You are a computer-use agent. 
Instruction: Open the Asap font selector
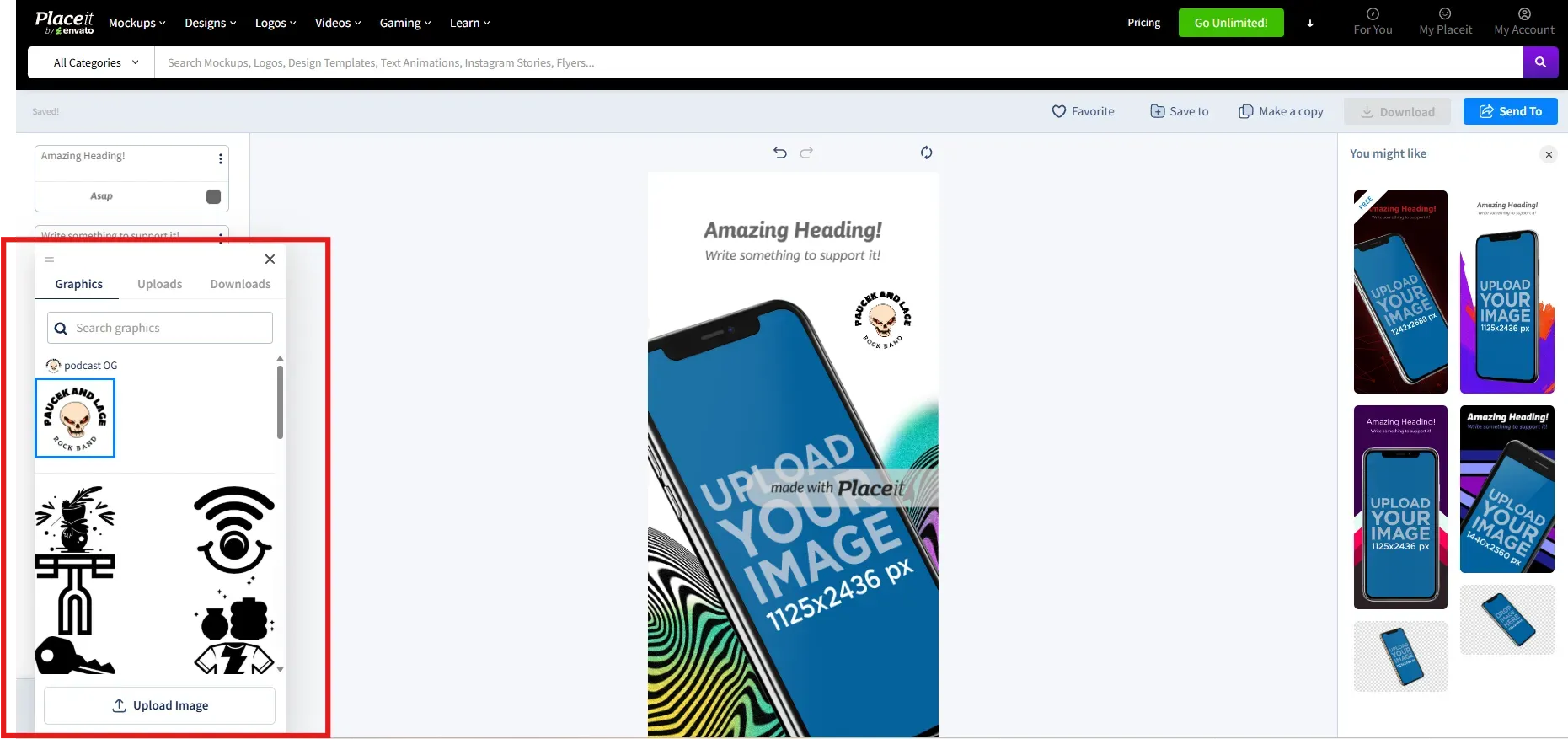[101, 196]
